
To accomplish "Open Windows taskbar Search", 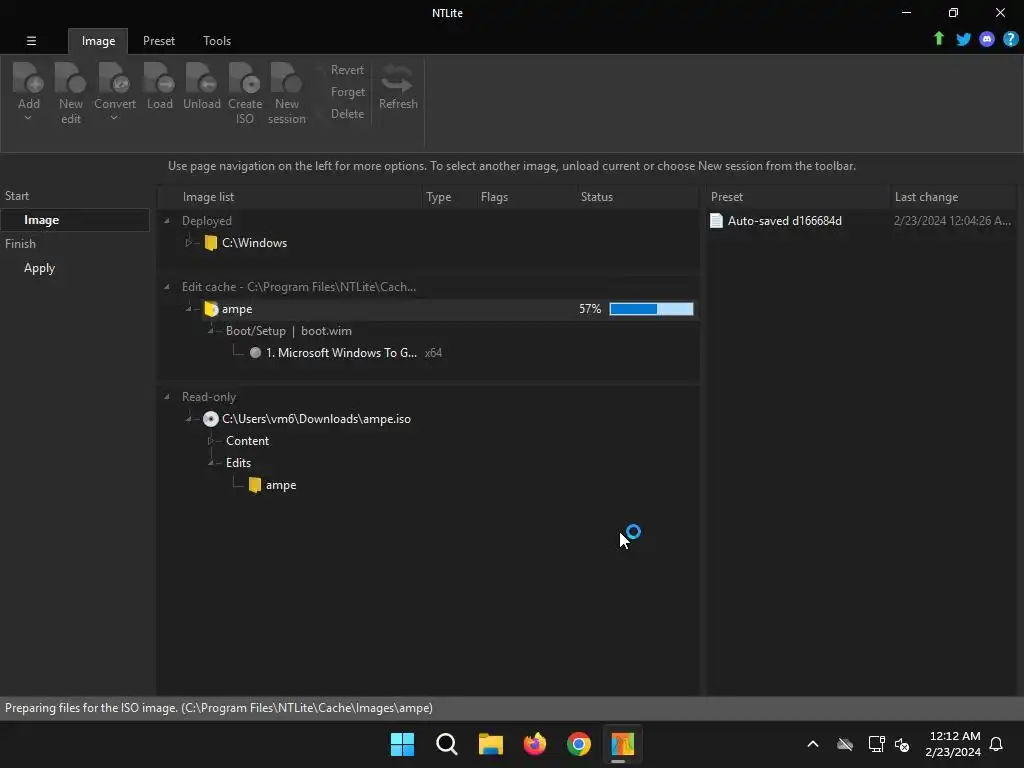I will click(x=447, y=744).
